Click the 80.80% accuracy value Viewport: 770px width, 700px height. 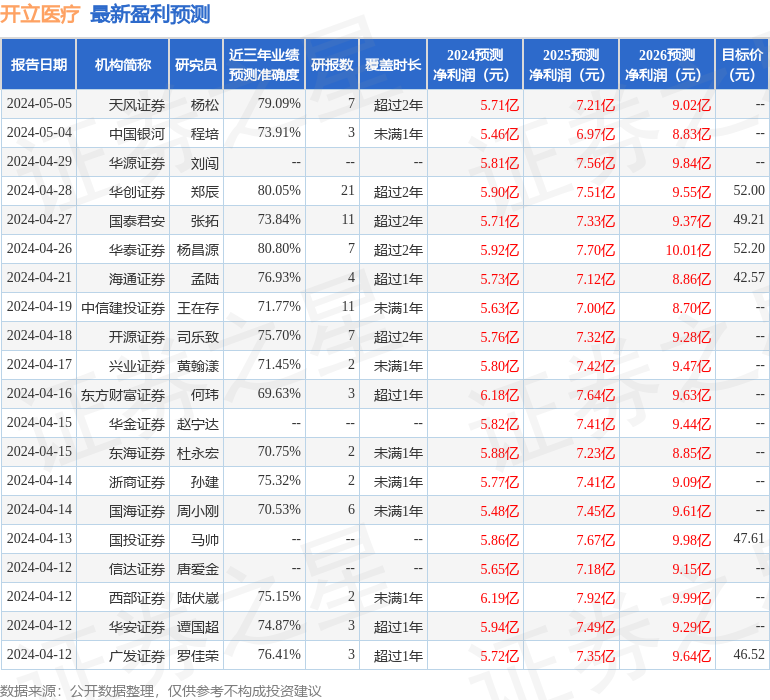click(279, 249)
